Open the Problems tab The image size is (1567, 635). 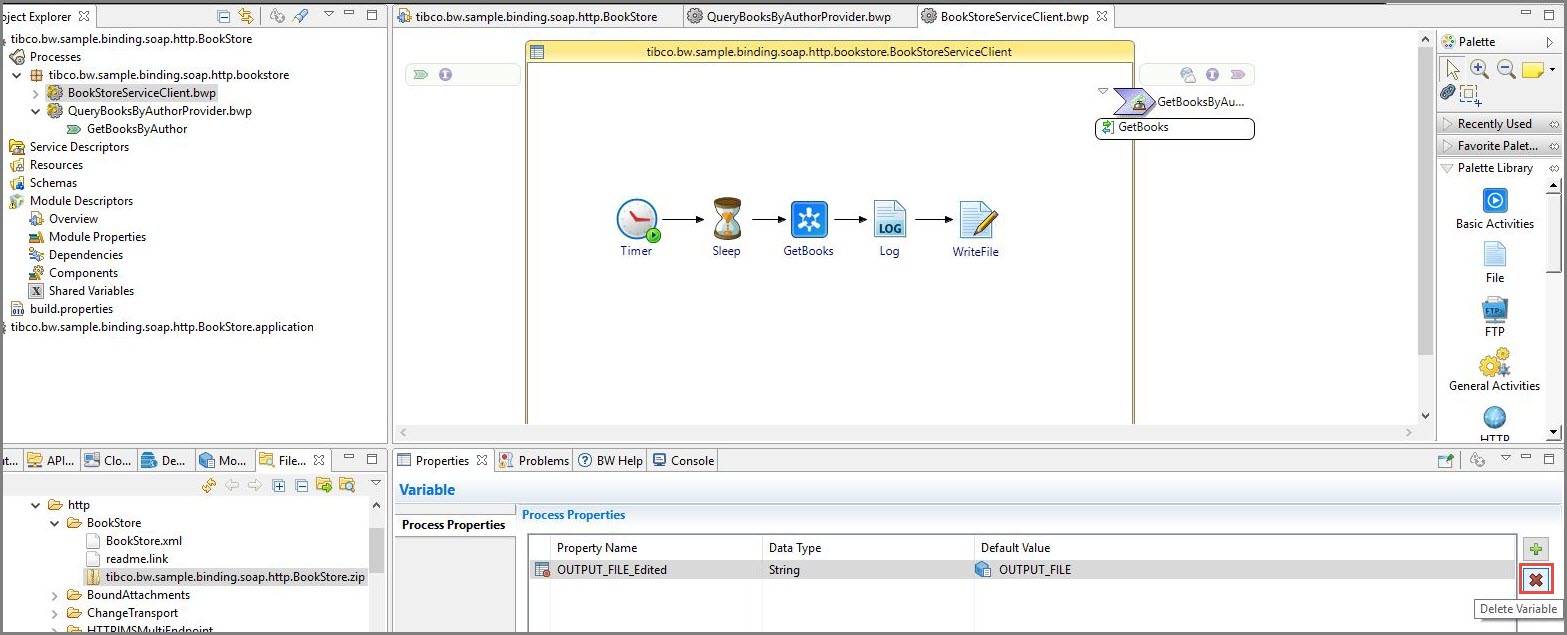point(534,460)
